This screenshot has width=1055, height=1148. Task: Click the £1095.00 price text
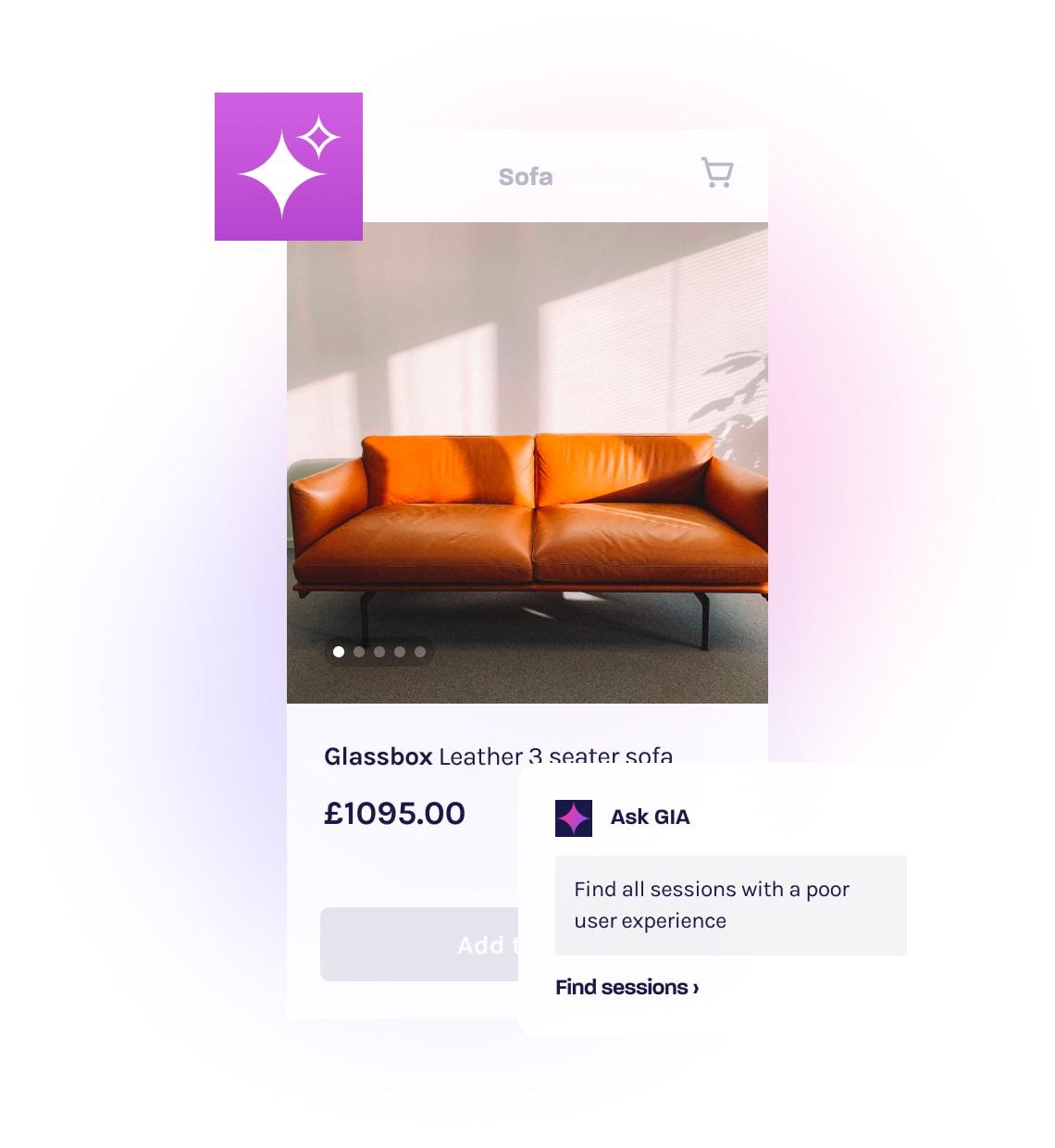click(394, 814)
